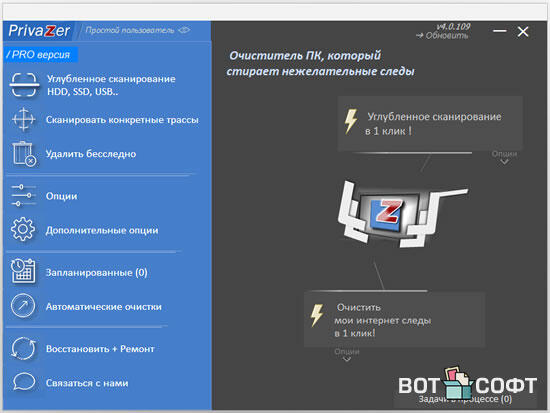Start 'Углубленное сканирование в 1 клик' button
Viewport: 550px width, 413px height.
pos(430,124)
